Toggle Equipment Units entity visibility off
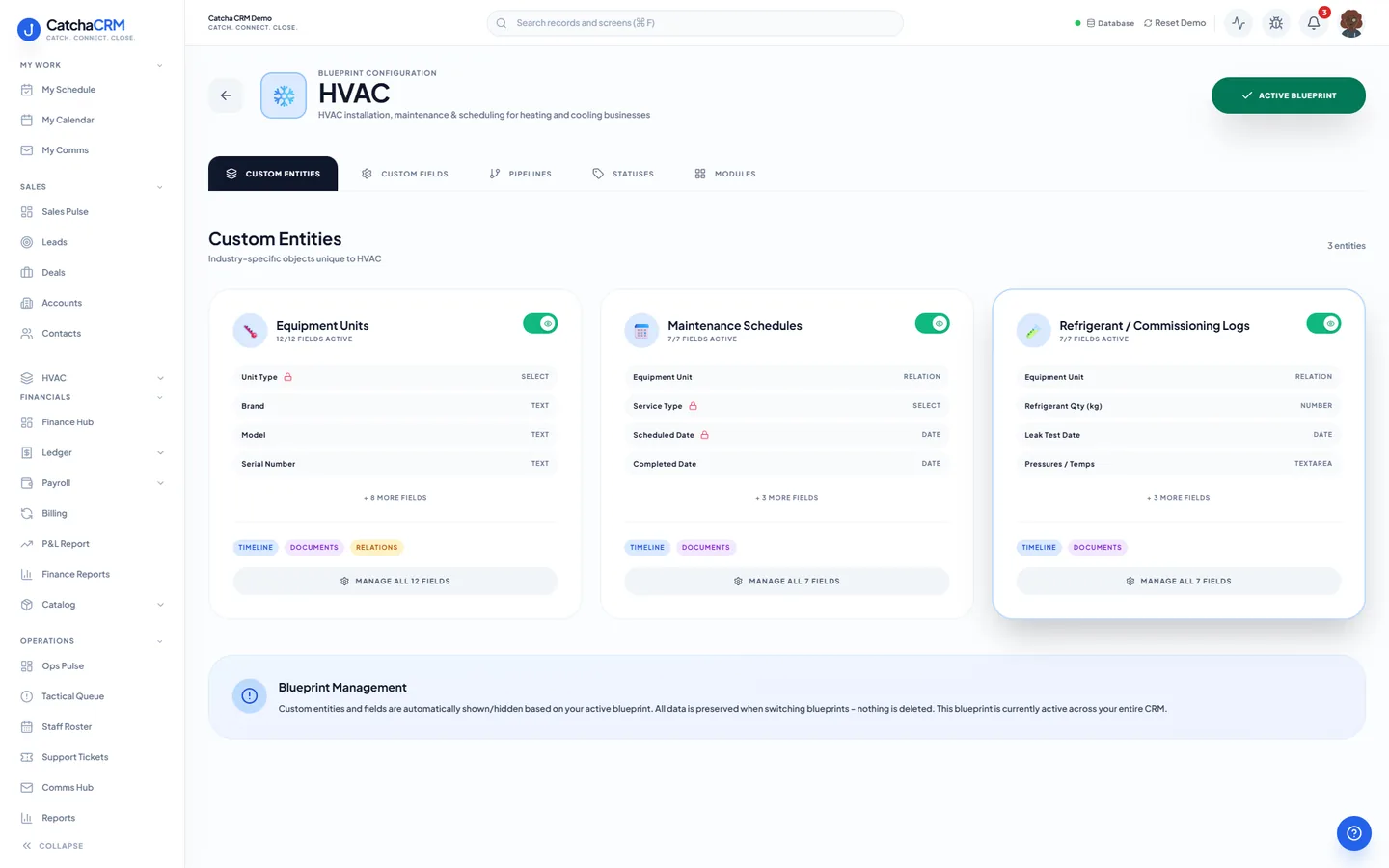 (540, 324)
